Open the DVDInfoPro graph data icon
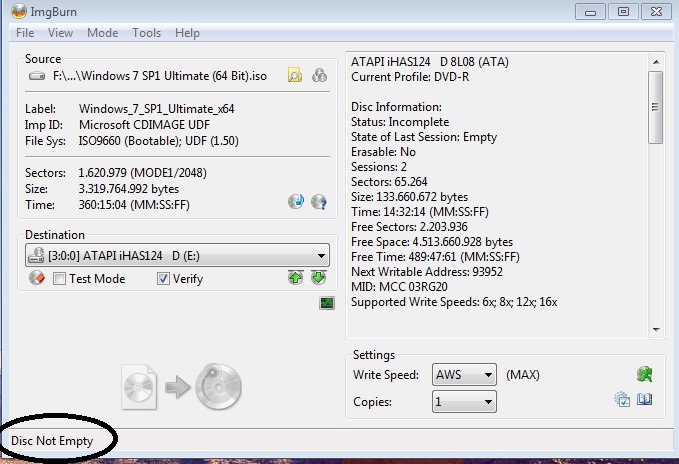This screenshot has height=464, width=679. [327, 303]
